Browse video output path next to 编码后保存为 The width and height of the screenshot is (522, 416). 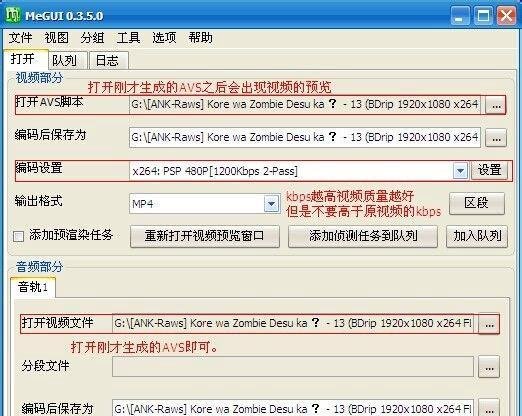[496, 138]
